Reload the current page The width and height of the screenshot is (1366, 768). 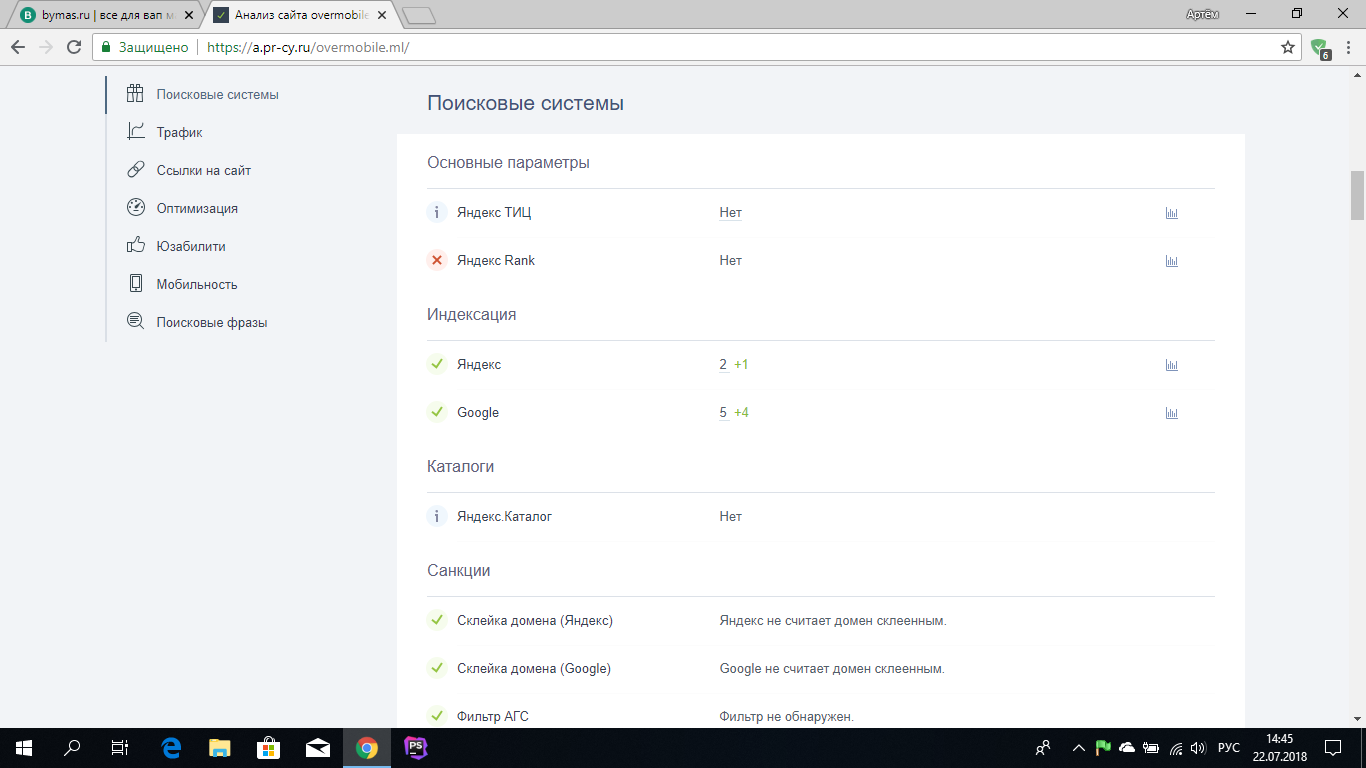[x=73, y=47]
